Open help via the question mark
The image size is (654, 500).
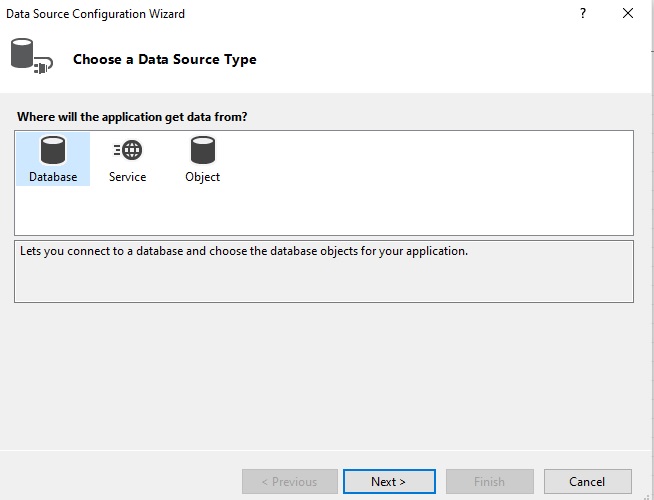(583, 13)
